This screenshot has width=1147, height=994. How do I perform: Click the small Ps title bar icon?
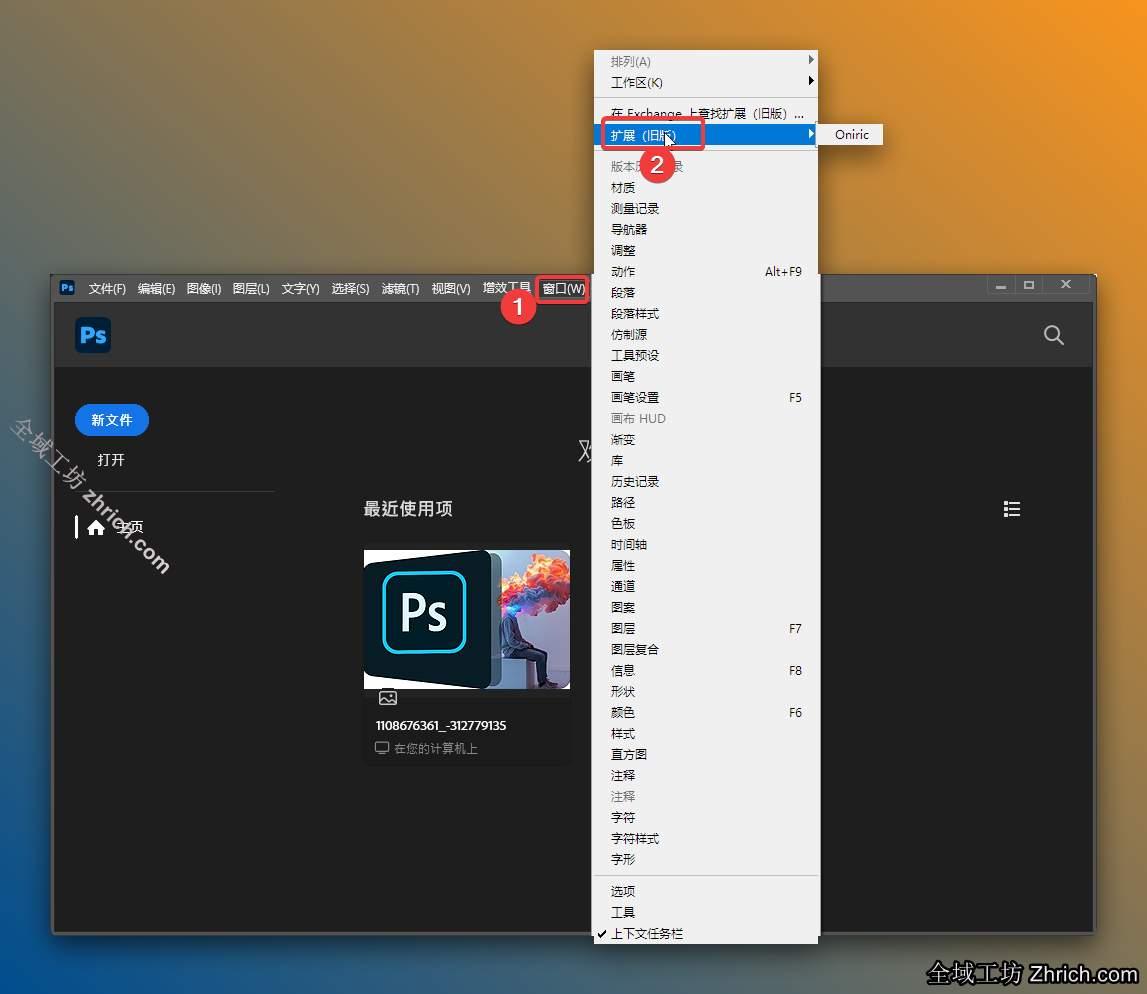pyautogui.click(x=67, y=287)
